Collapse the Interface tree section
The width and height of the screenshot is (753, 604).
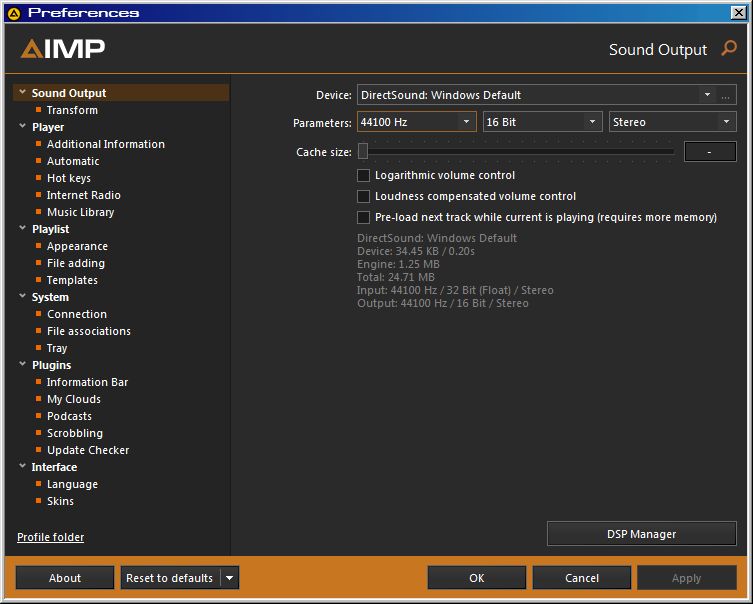click(22, 466)
